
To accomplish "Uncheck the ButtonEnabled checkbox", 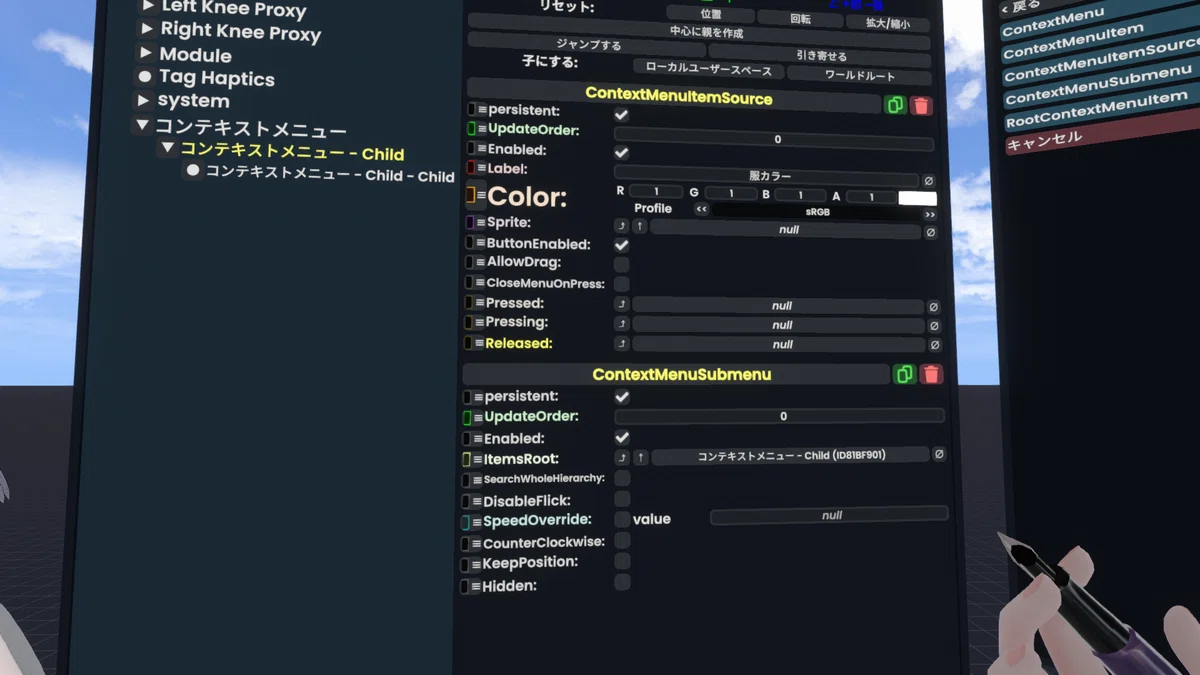I will (621, 245).
